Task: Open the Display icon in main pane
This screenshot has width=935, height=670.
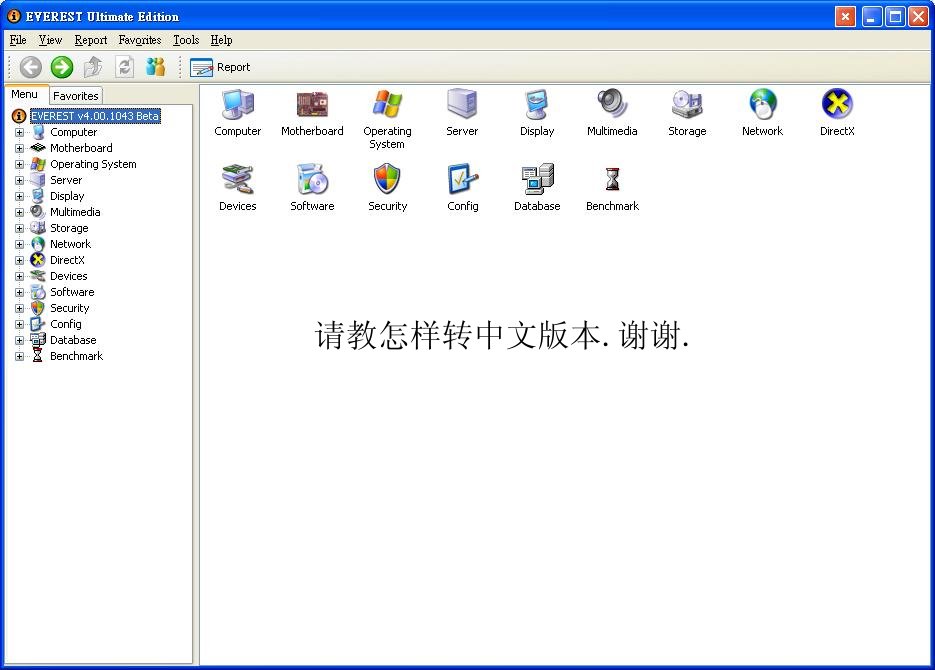Action: pos(537,104)
